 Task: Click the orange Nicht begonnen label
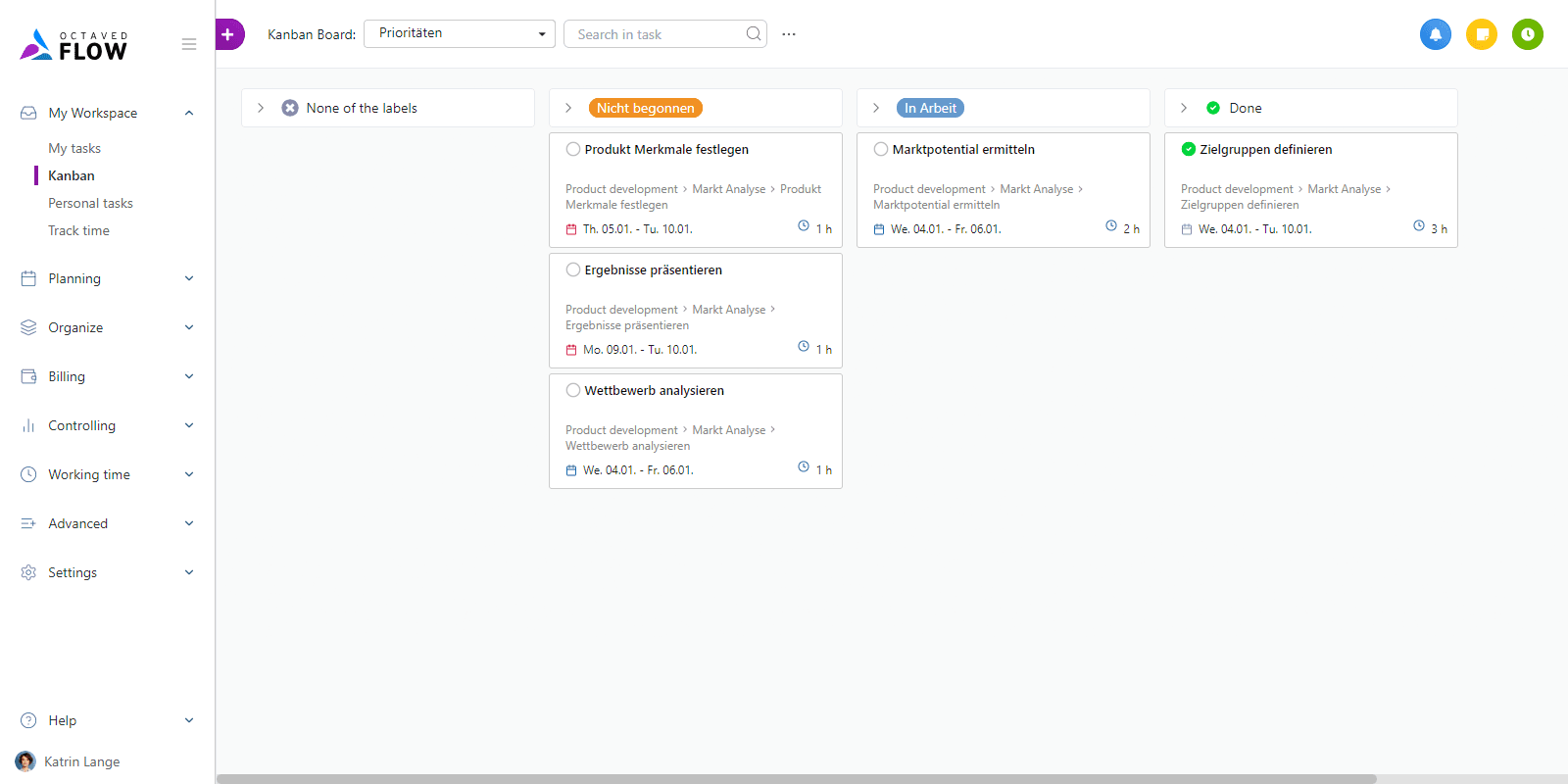(645, 108)
